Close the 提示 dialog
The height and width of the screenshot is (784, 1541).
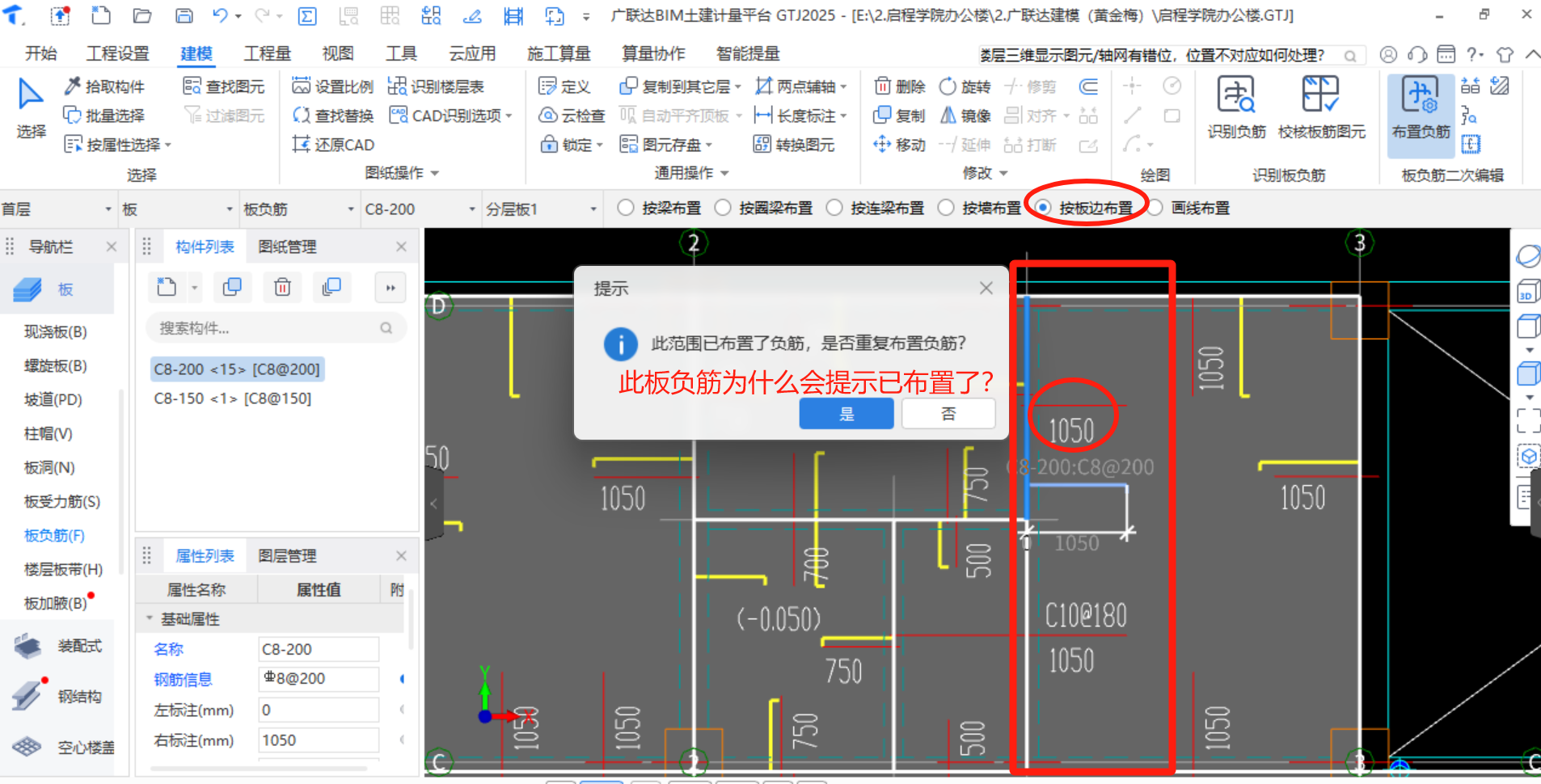point(986,289)
